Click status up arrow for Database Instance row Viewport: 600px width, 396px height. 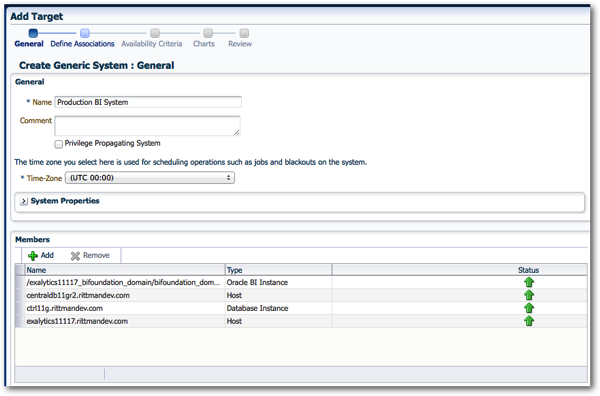pyautogui.click(x=529, y=308)
